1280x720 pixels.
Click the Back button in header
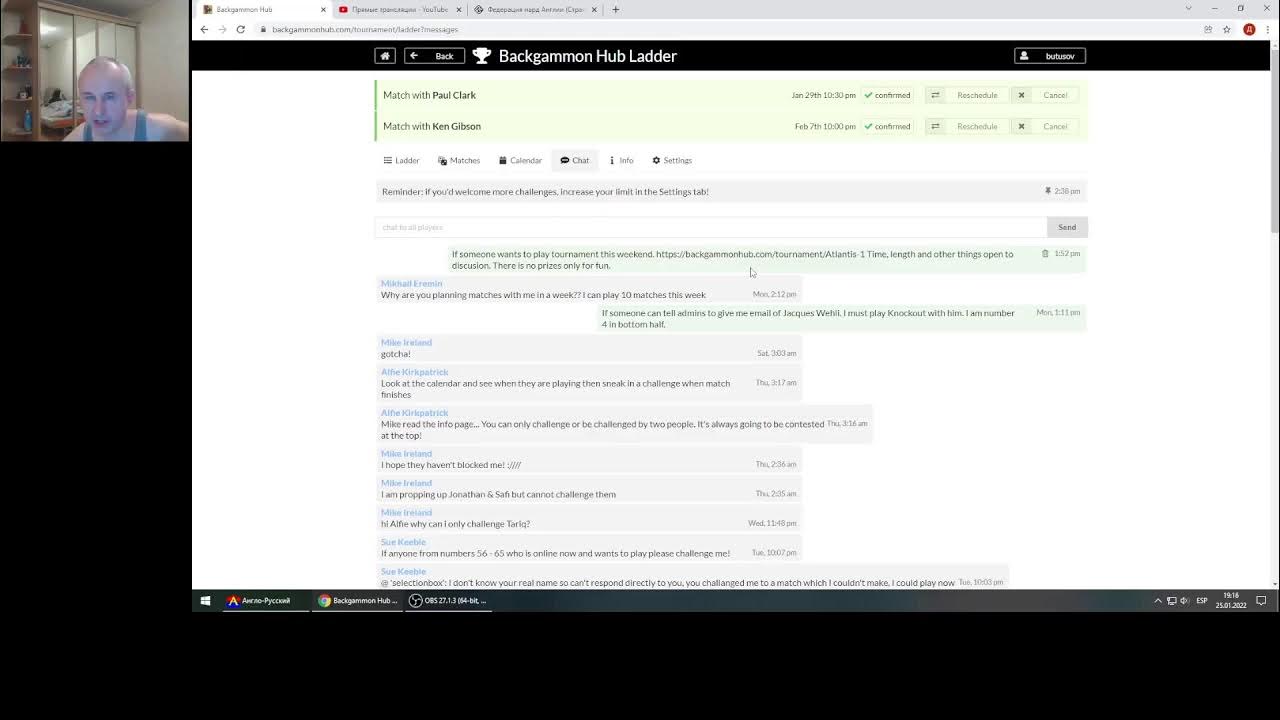(434, 56)
